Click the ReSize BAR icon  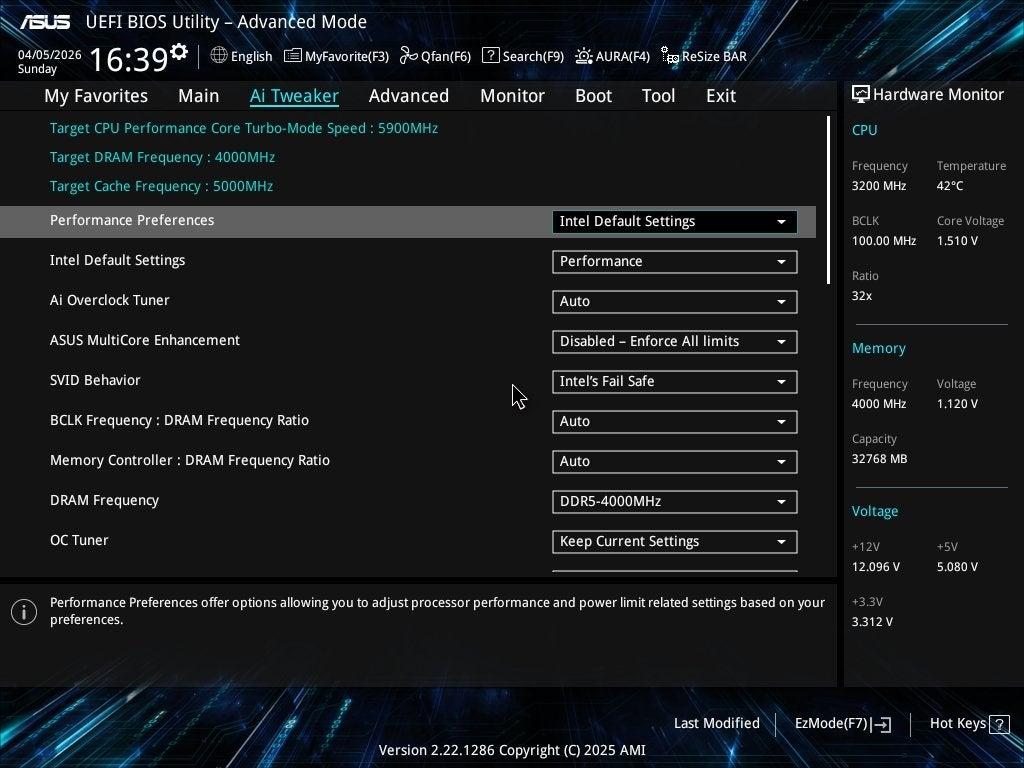(670, 57)
